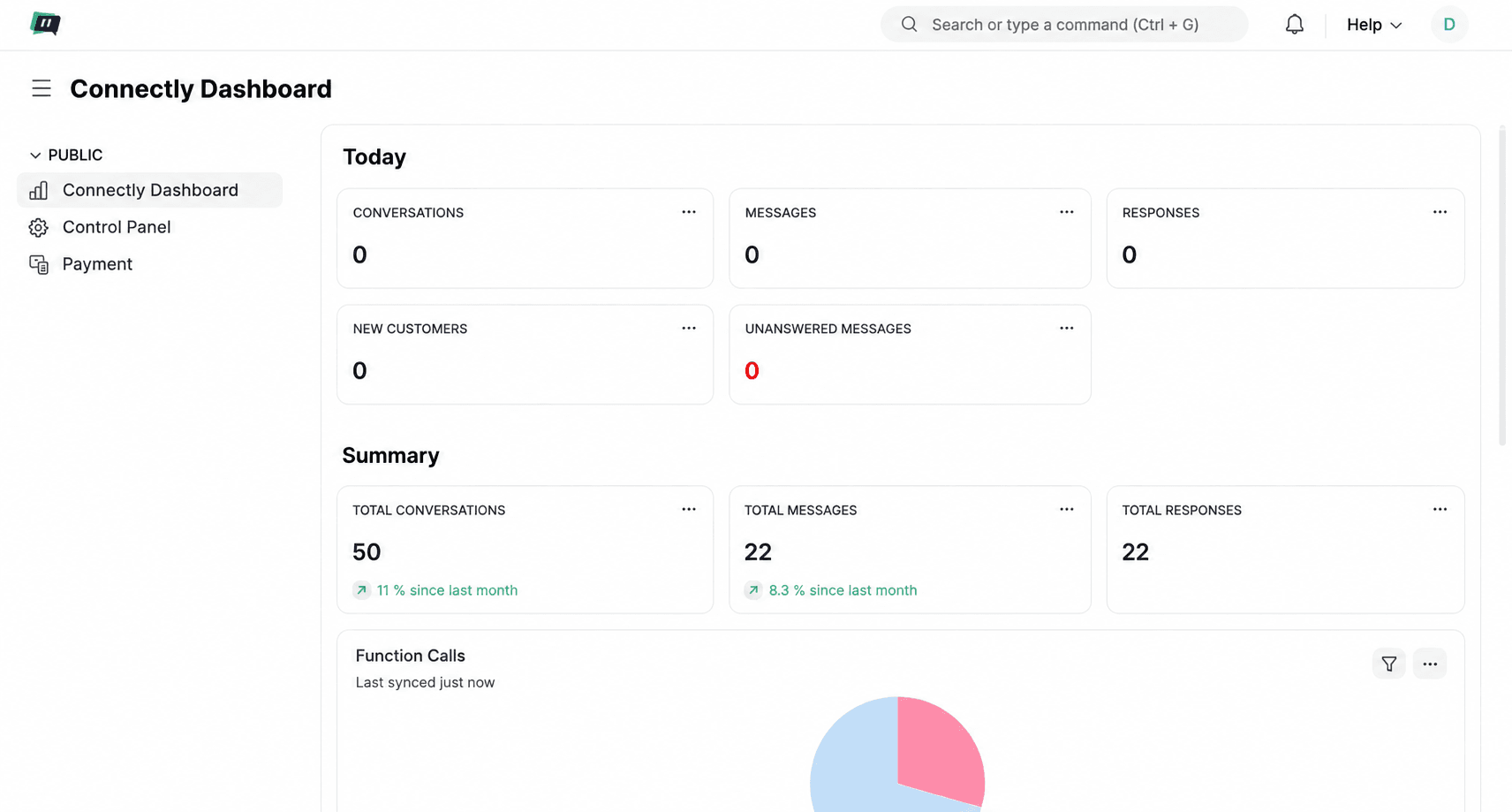Click '11 % since last month' text
The height and width of the screenshot is (812, 1512).
(447, 590)
